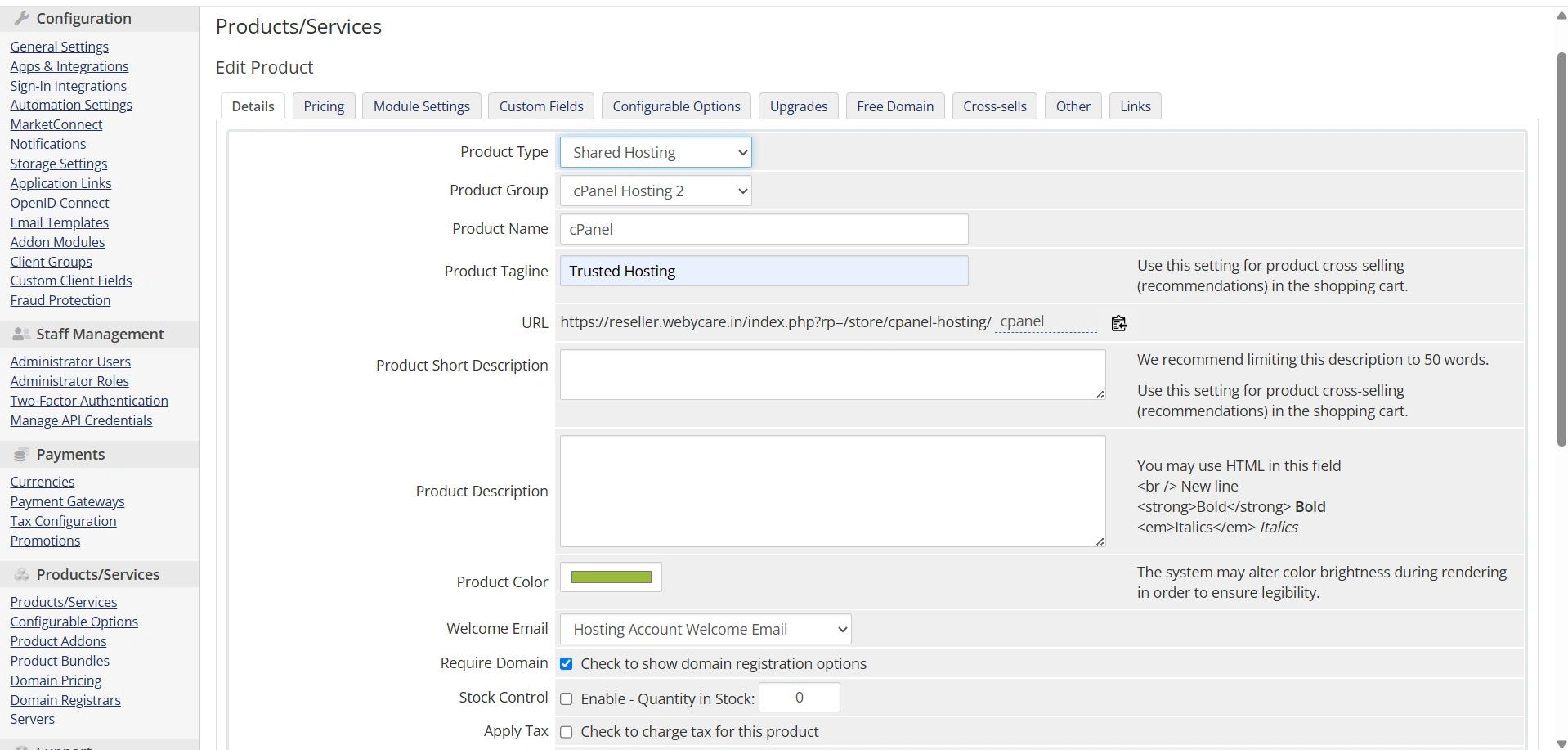Click the Product Tagline field
Screen dimensions: 1568x750
click(764, 271)
